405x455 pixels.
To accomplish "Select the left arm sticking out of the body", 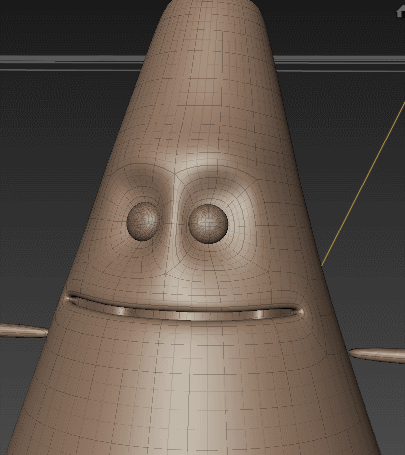I will [x=24, y=330].
